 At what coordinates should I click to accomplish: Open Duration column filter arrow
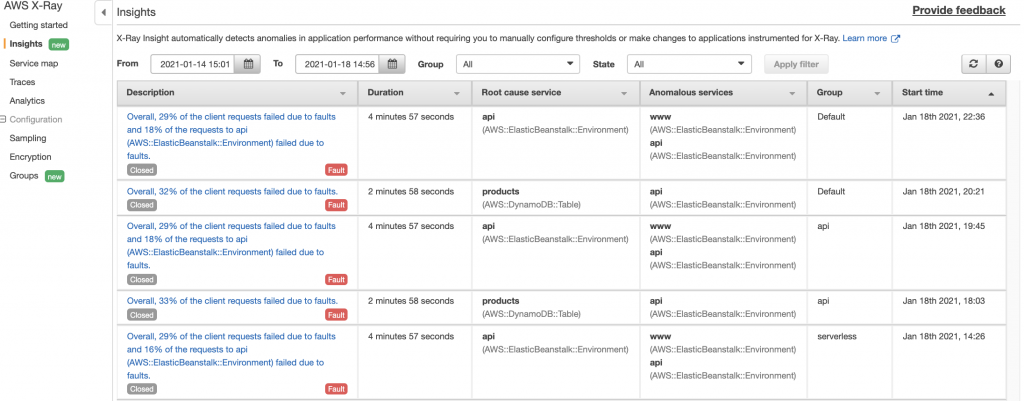tap(457, 93)
